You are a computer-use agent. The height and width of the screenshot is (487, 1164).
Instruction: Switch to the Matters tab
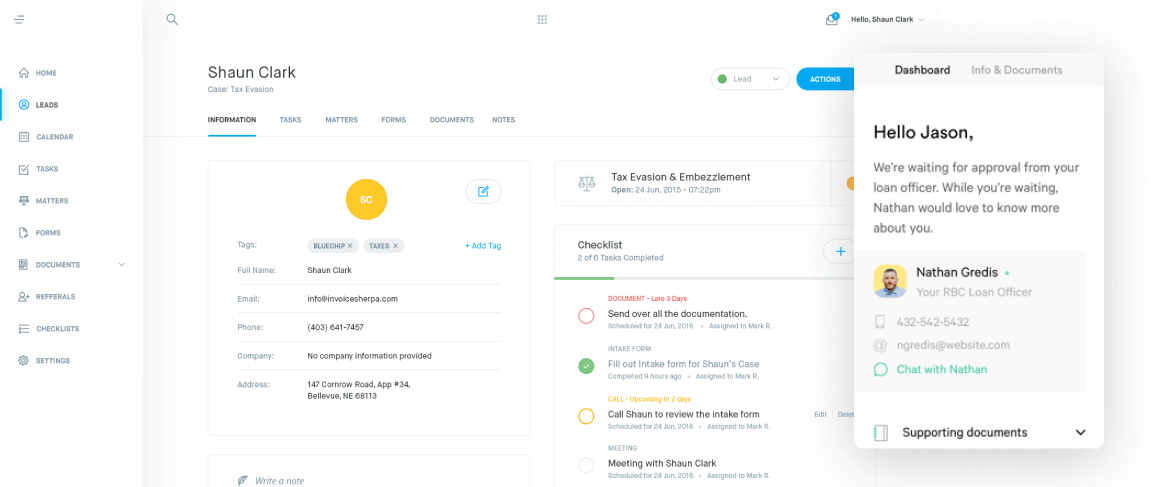(x=341, y=120)
